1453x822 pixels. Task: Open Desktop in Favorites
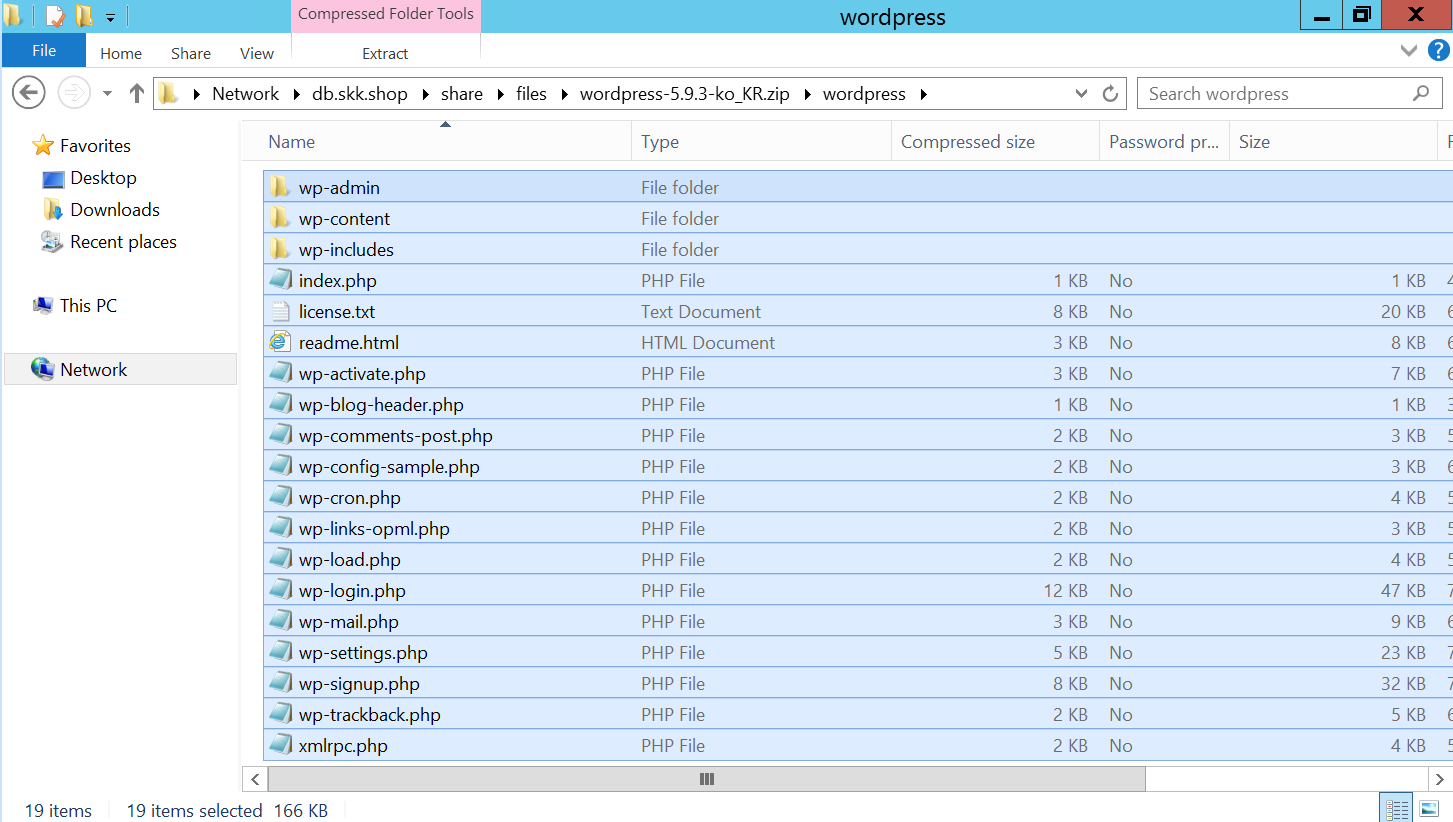click(x=103, y=178)
